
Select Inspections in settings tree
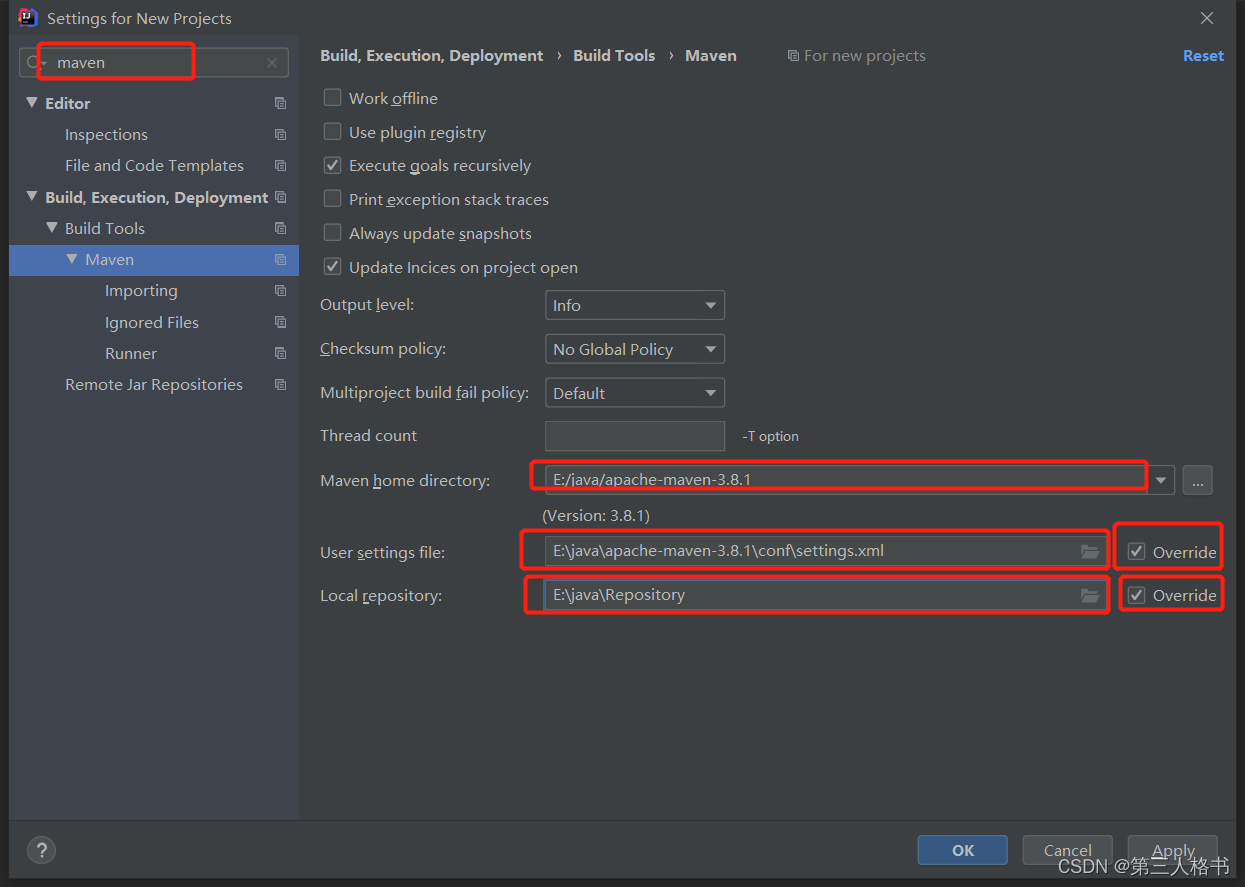pos(106,134)
